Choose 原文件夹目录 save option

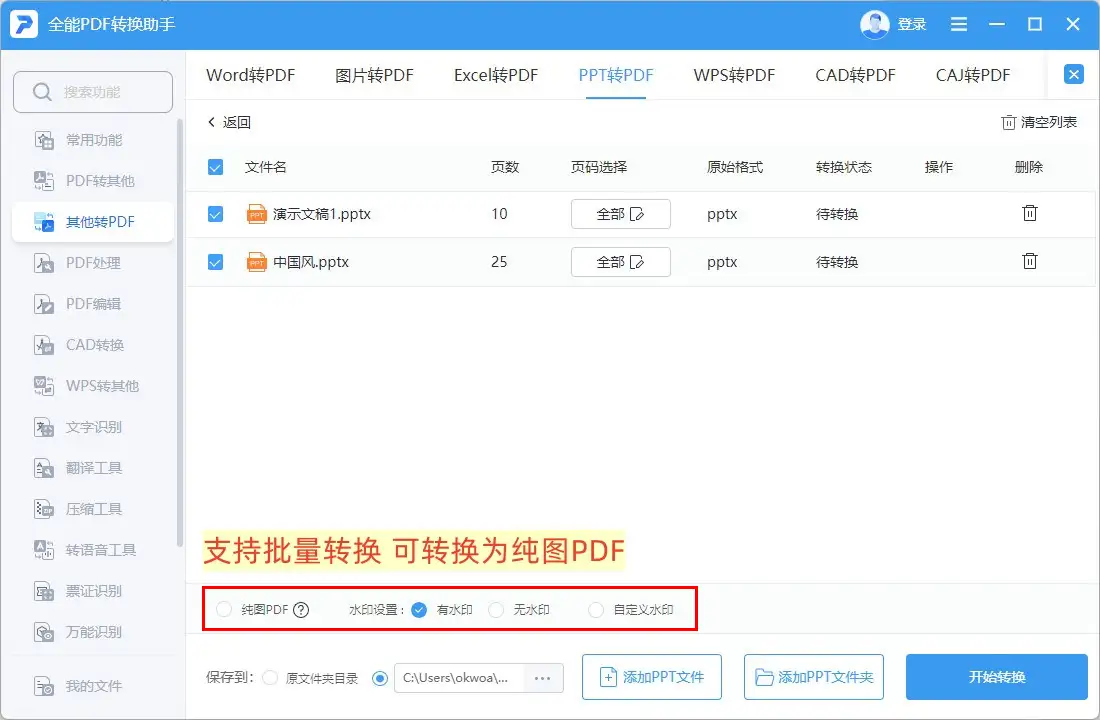(269, 678)
